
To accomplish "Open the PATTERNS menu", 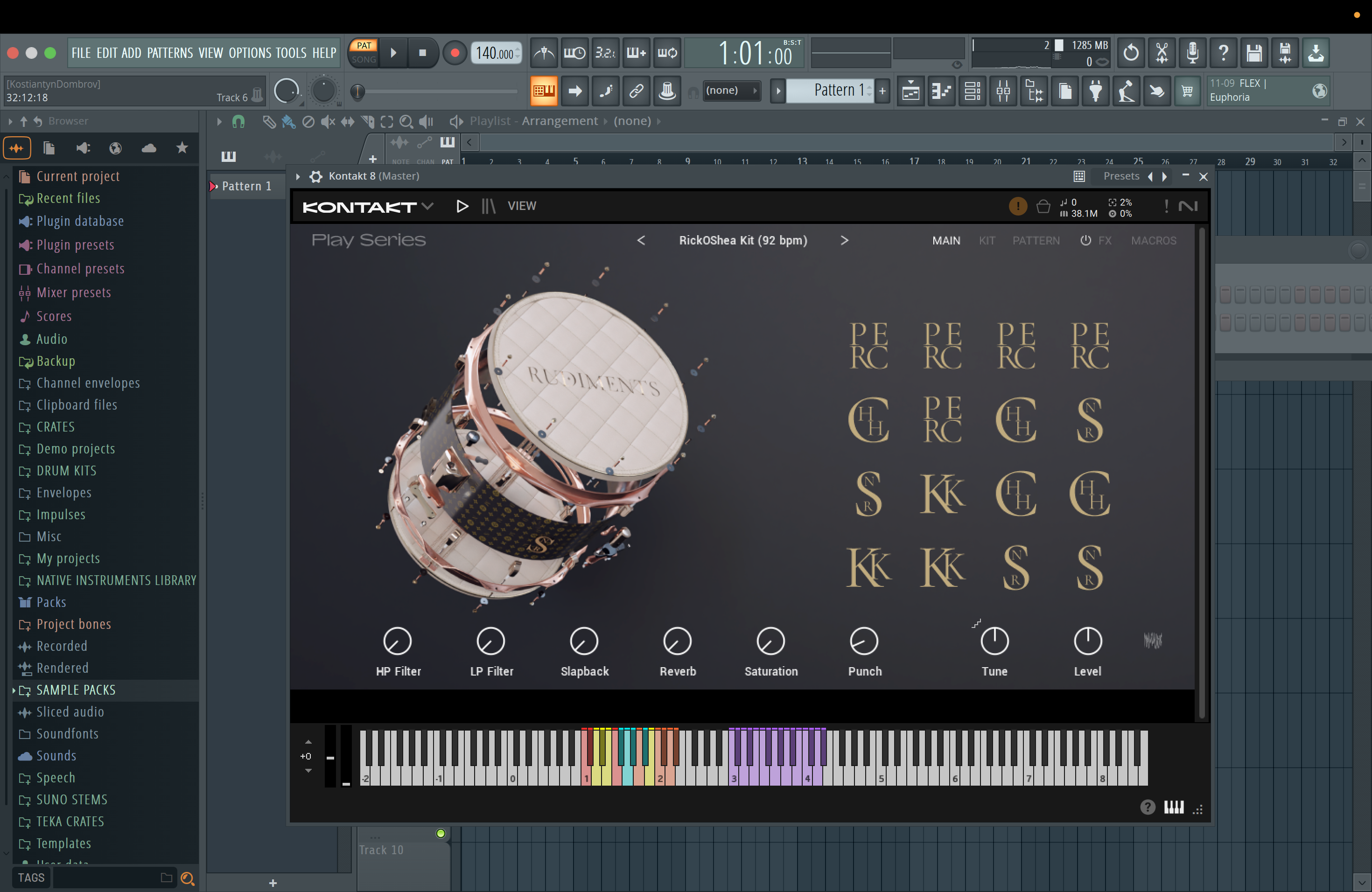I will tap(169, 53).
